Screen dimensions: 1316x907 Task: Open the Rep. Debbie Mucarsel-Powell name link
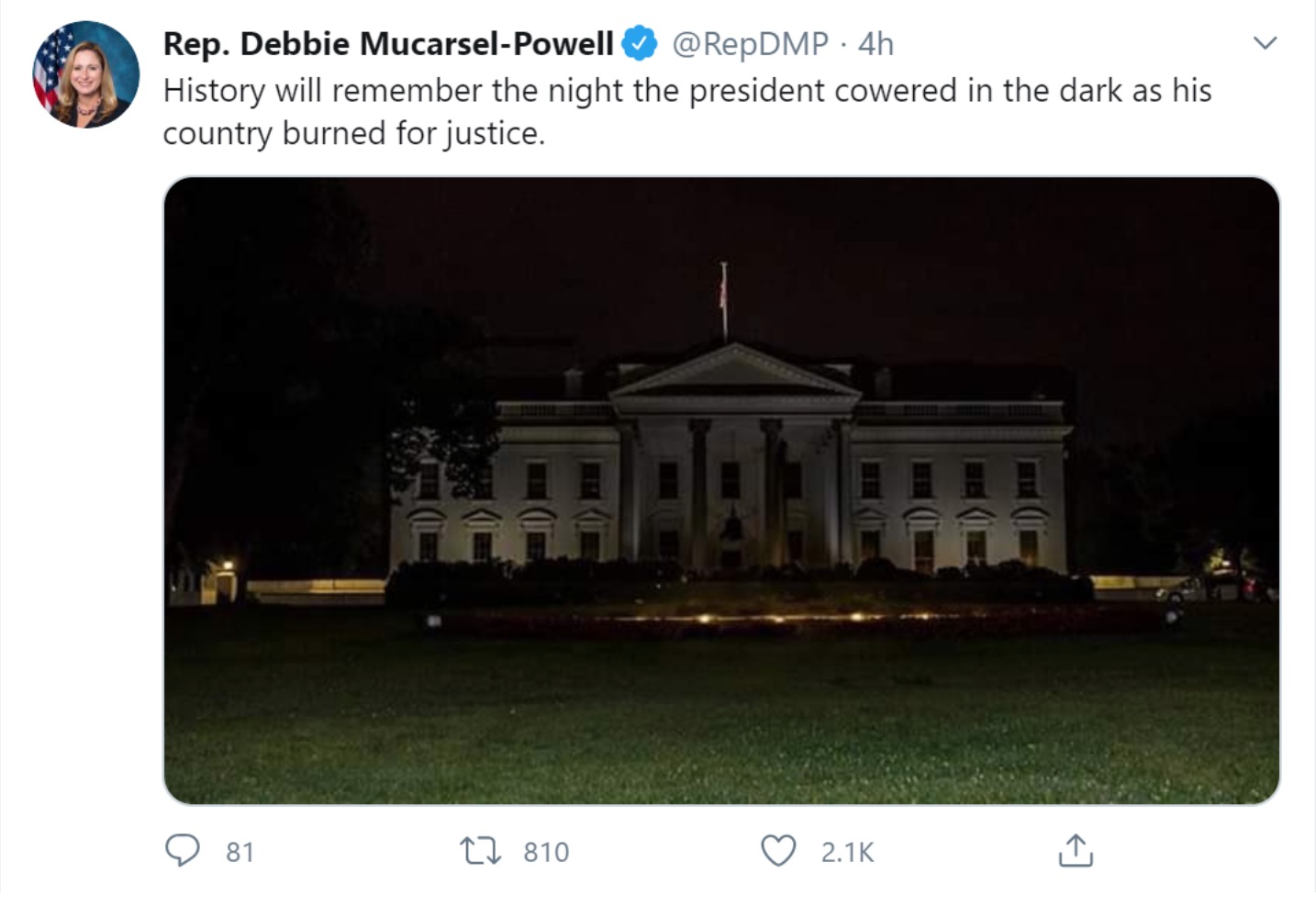388,43
